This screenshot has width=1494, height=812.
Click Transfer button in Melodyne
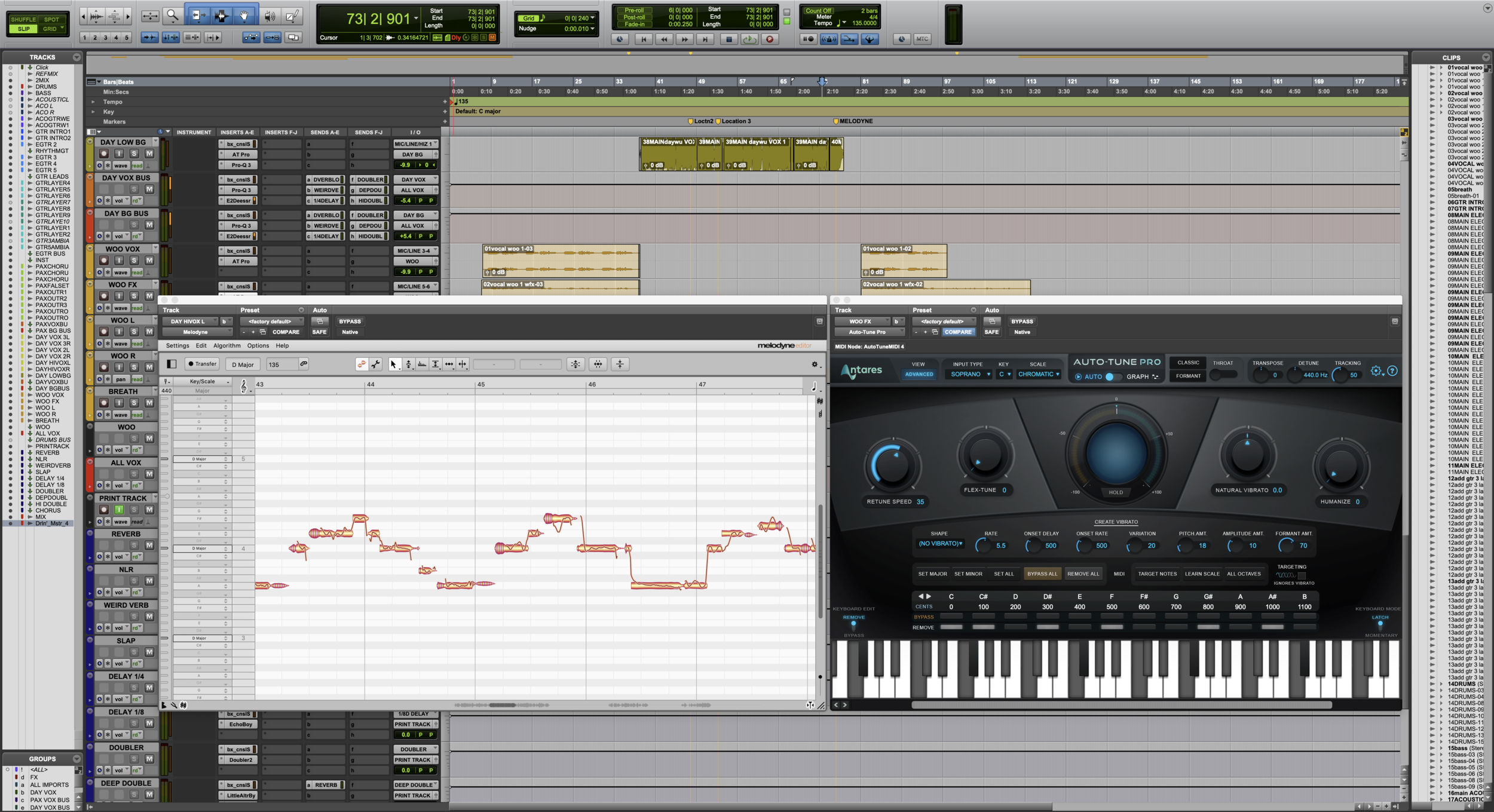tap(202, 364)
